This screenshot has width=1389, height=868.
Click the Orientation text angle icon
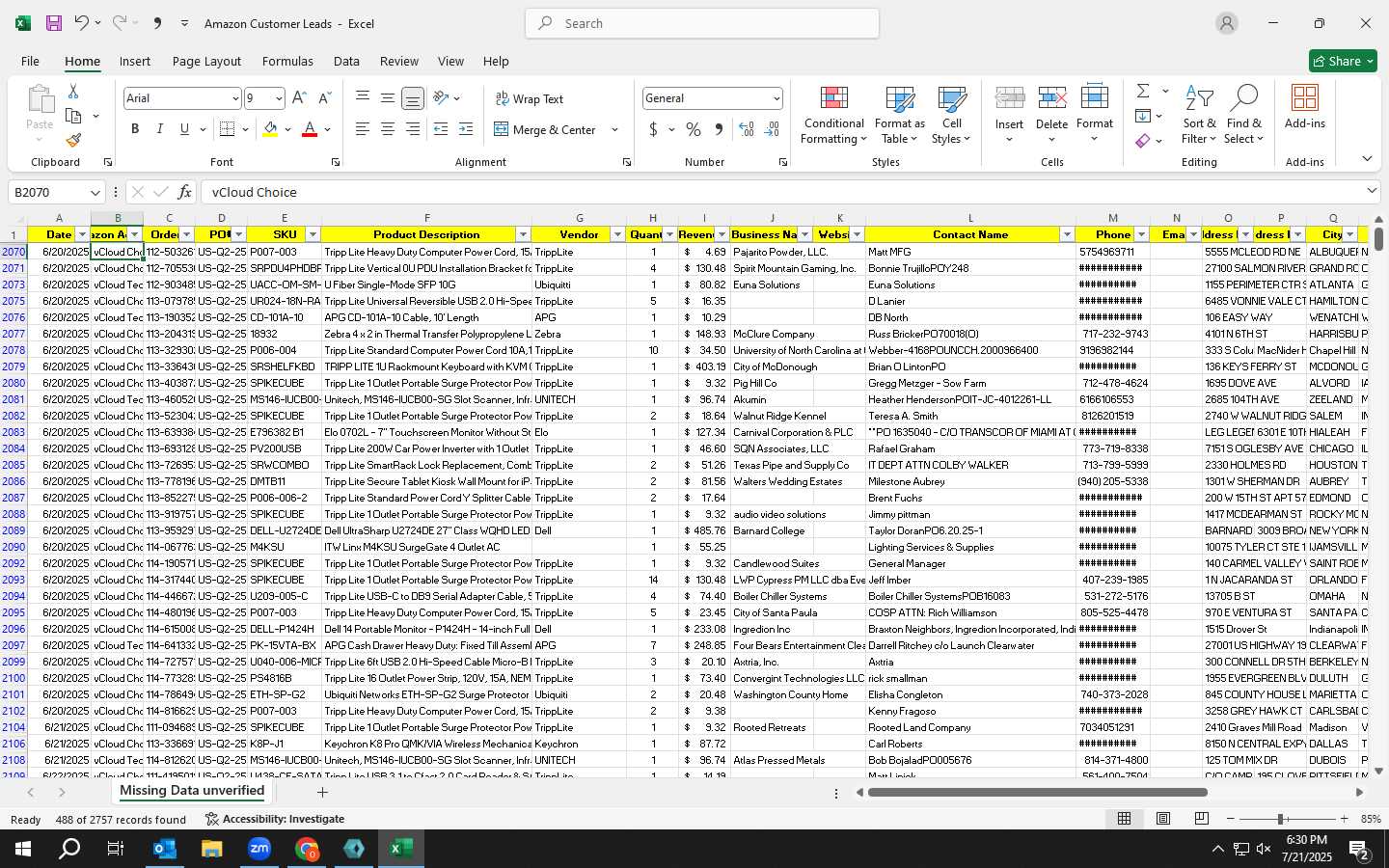441,97
